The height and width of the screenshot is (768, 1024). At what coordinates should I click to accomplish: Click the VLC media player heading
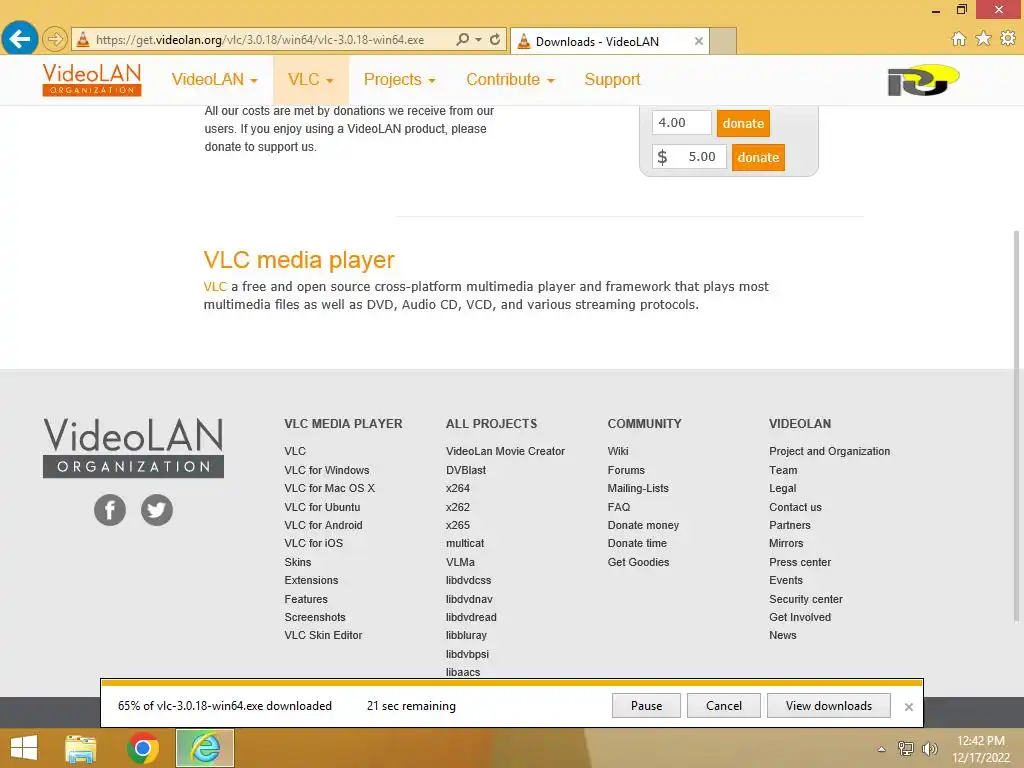tap(298, 260)
